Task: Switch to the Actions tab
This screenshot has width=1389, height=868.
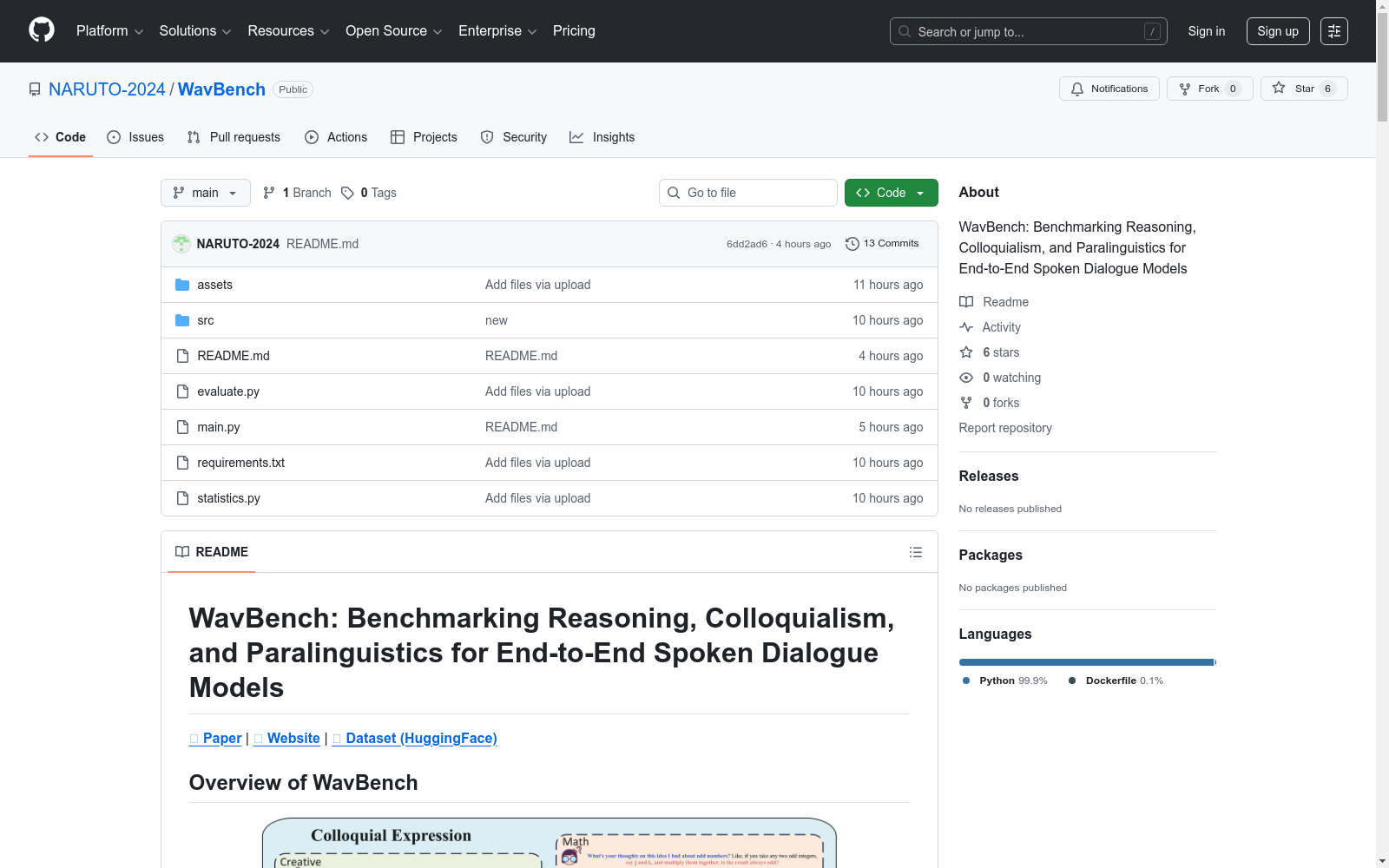Action: click(x=336, y=137)
